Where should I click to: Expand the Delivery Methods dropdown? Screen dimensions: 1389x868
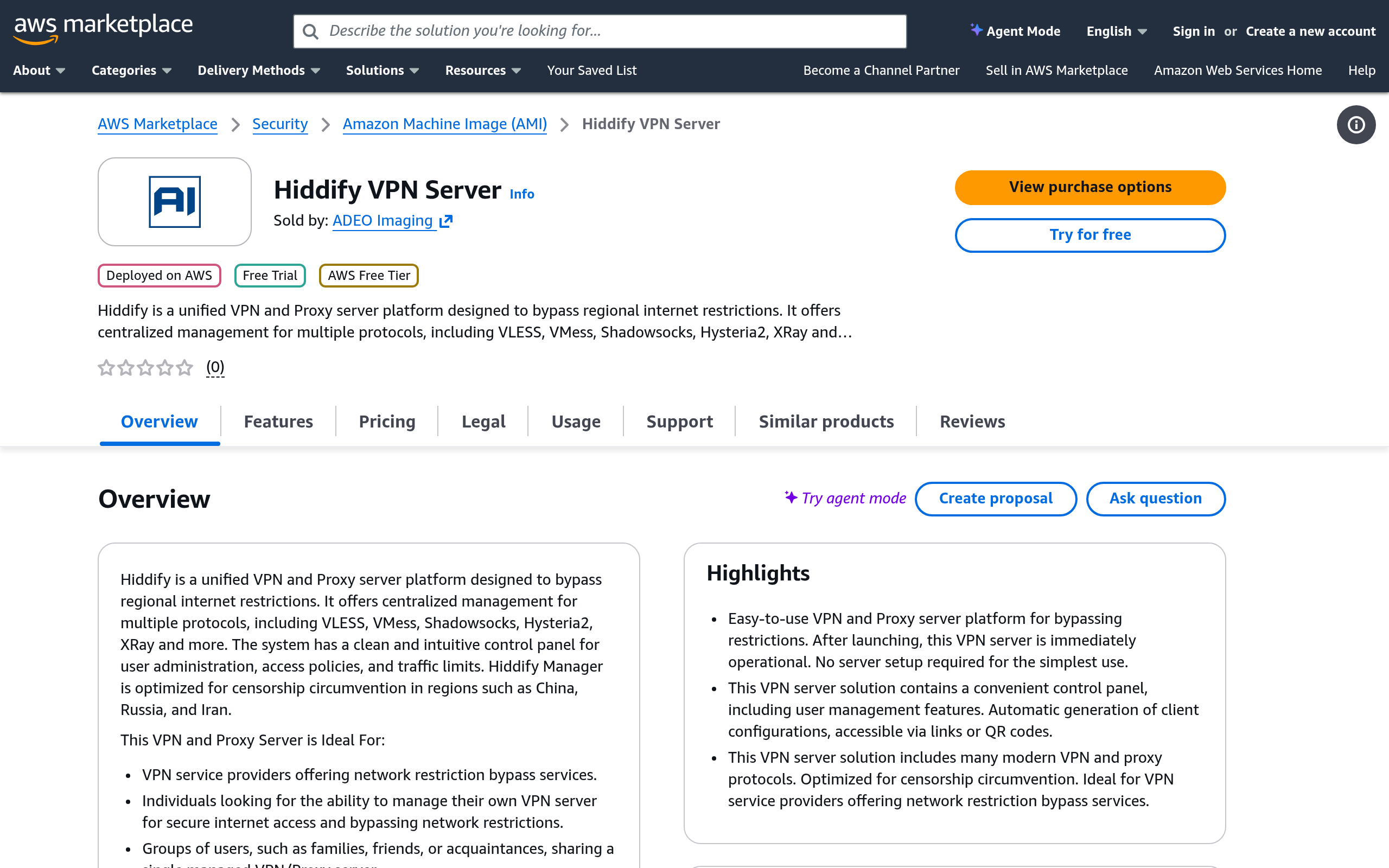point(258,70)
